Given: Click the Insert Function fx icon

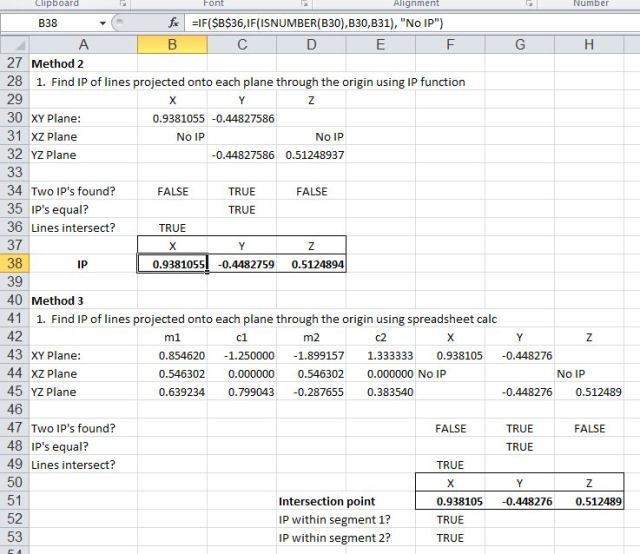Looking at the screenshot, I should (x=173, y=22).
